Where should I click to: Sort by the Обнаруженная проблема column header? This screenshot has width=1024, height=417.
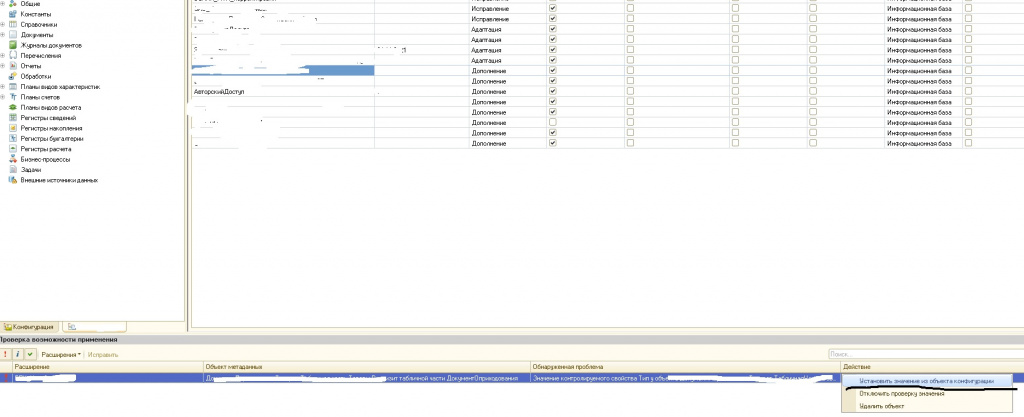point(686,367)
